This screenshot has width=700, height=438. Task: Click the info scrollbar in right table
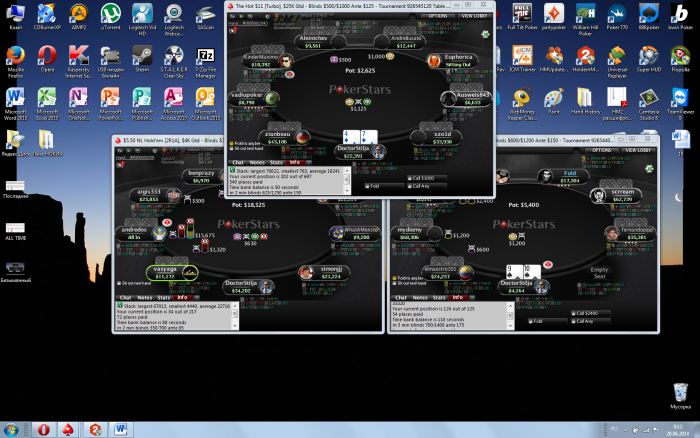click(510, 316)
